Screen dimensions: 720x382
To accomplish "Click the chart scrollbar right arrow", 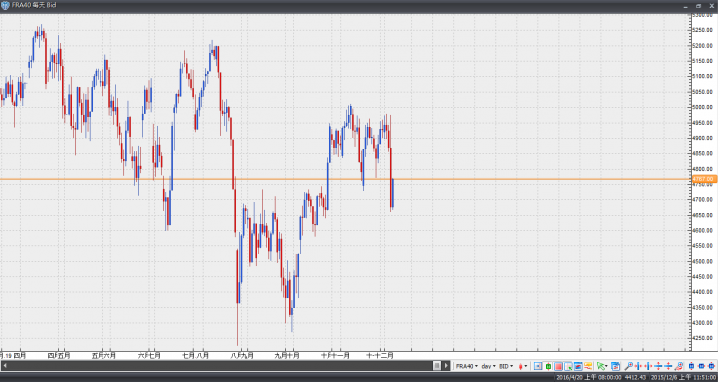I will coord(446,365).
